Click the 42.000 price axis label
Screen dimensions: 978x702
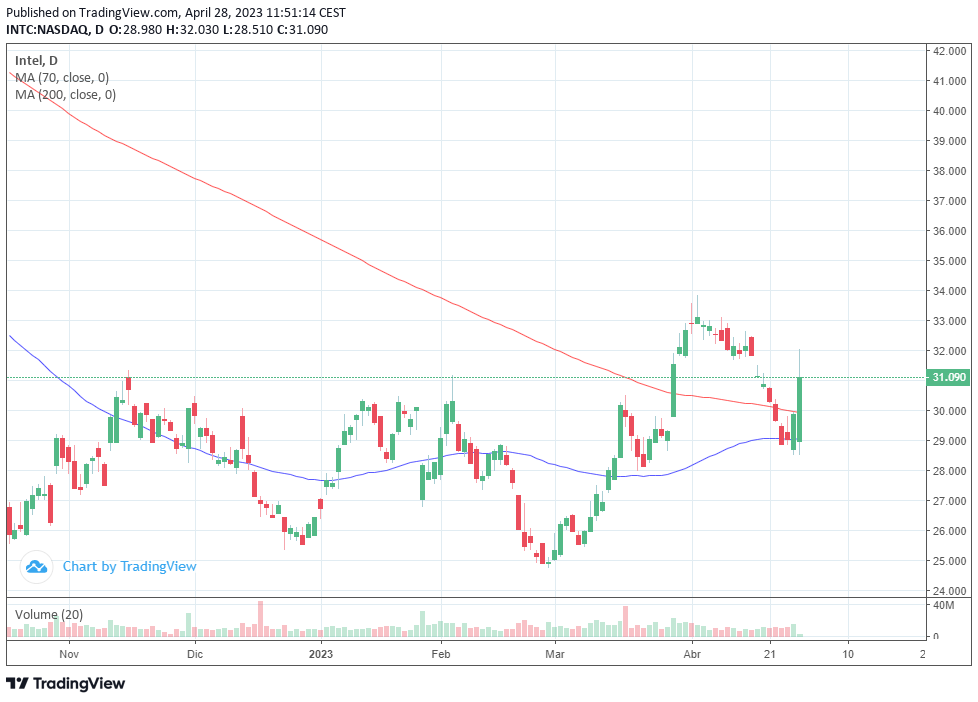click(x=949, y=51)
